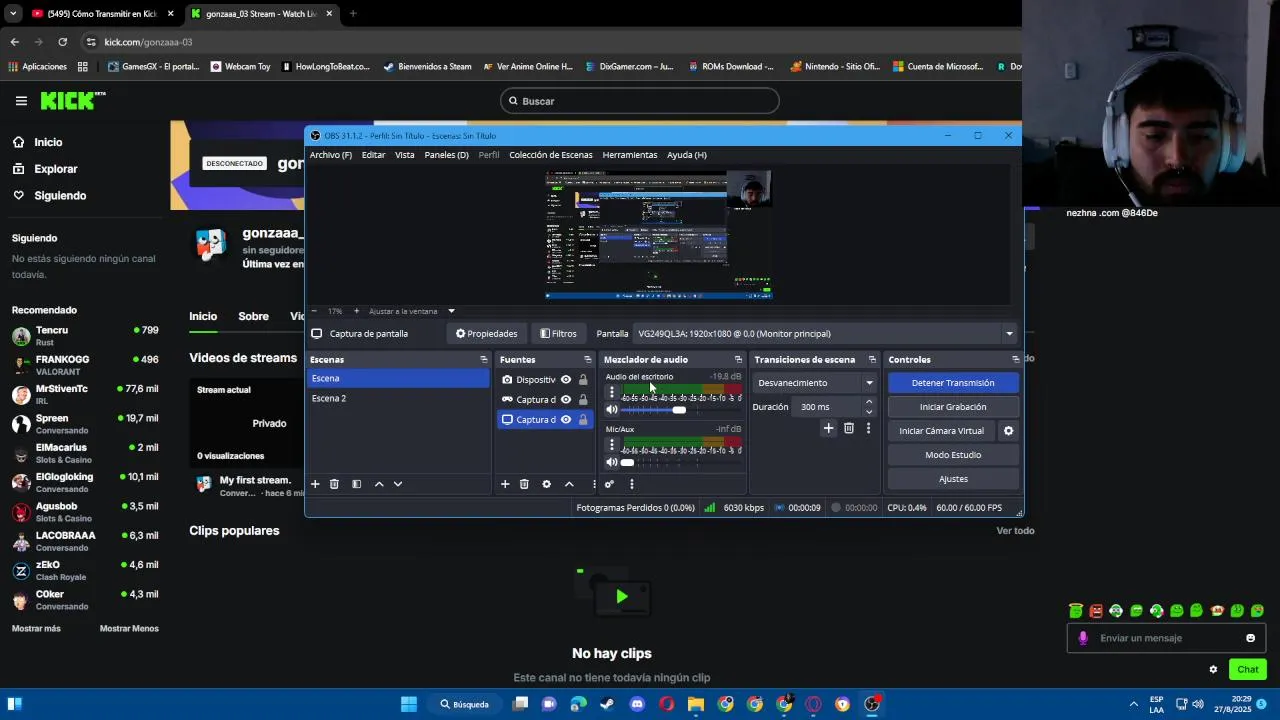Zoom in preview with the plus icon
The image size is (1280, 720).
(x=356, y=311)
